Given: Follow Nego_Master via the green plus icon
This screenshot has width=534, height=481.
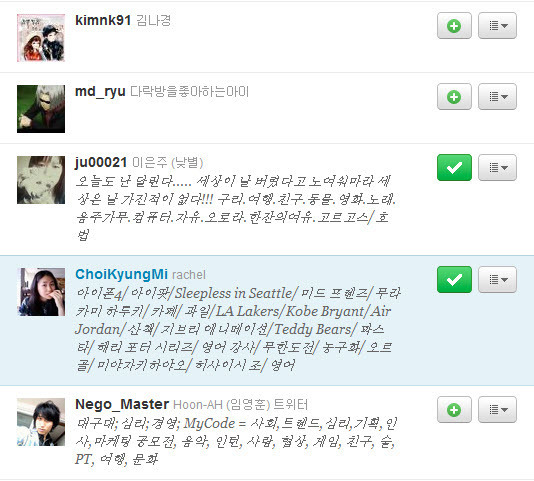Looking at the screenshot, I should (x=454, y=409).
